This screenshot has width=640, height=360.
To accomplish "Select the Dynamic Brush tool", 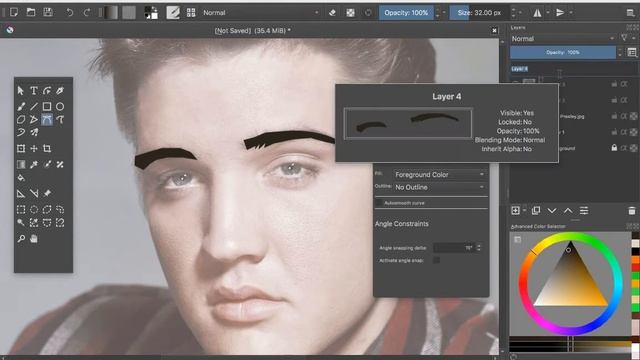I will point(21,132).
